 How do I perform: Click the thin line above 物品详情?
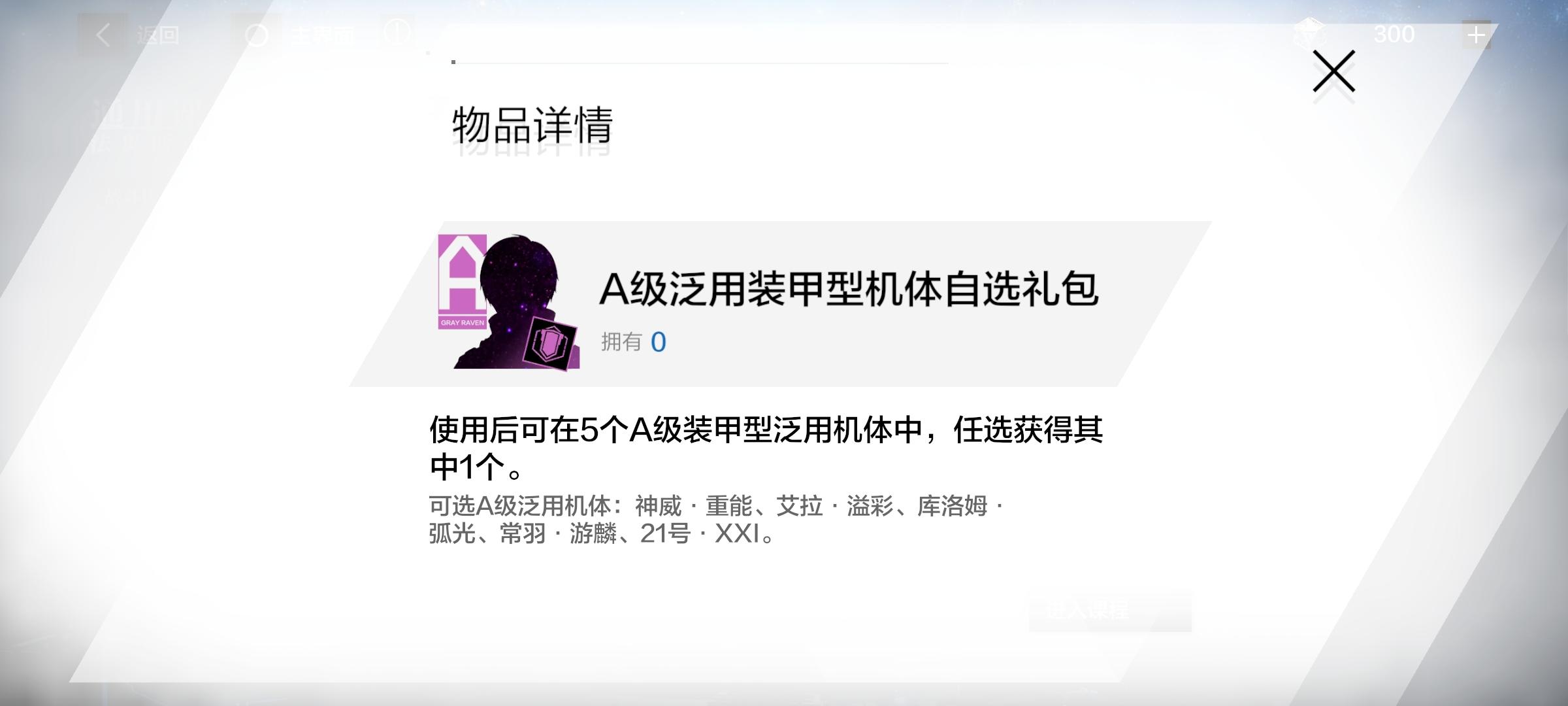(x=700, y=63)
